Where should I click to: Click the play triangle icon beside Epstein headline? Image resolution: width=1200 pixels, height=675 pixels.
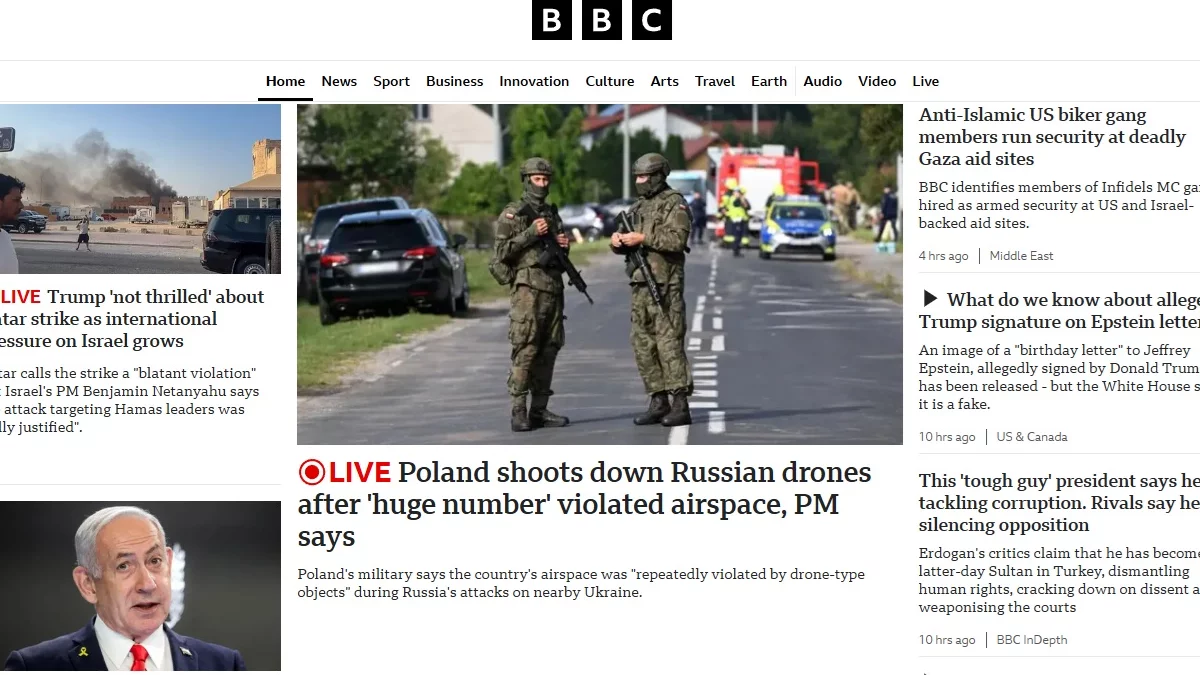pyautogui.click(x=930, y=299)
